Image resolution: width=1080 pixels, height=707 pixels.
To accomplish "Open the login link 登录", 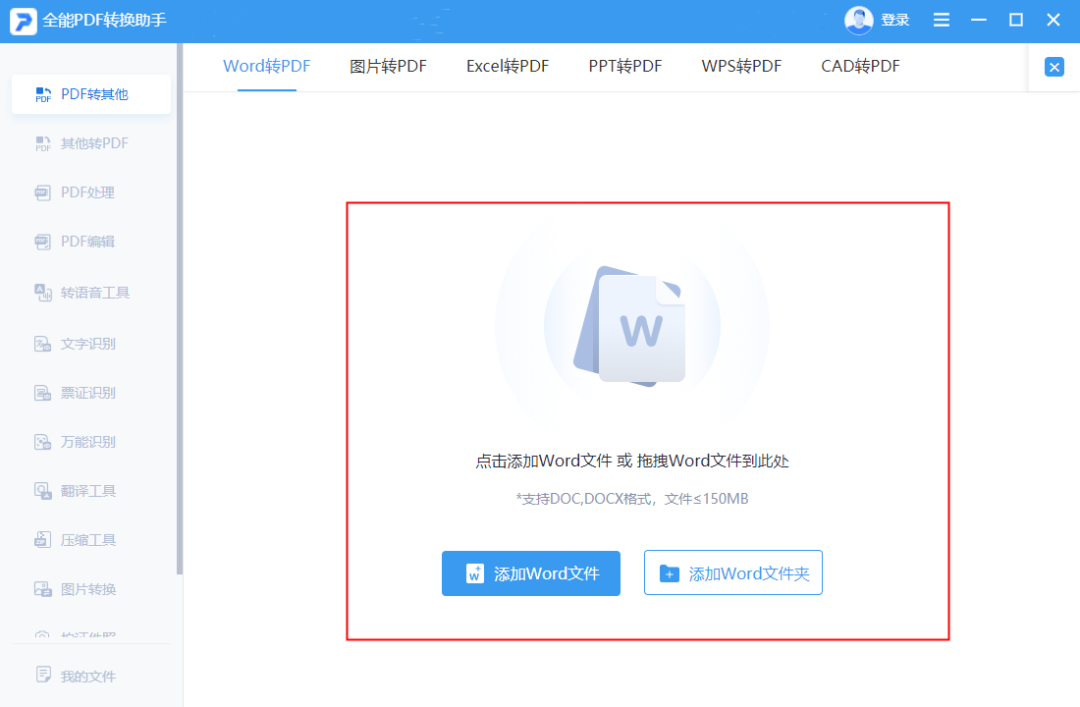I will click(x=895, y=21).
